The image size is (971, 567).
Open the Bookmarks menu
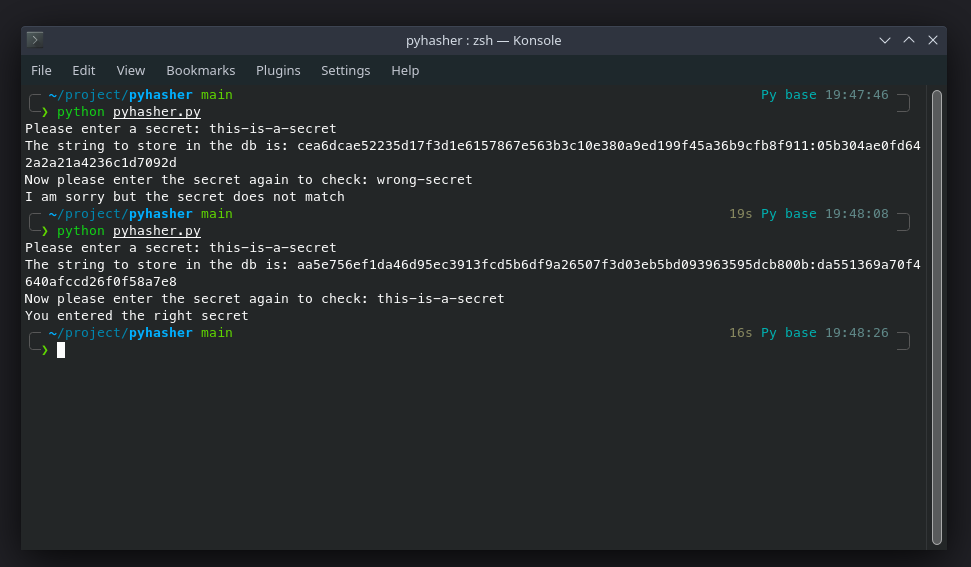click(201, 71)
